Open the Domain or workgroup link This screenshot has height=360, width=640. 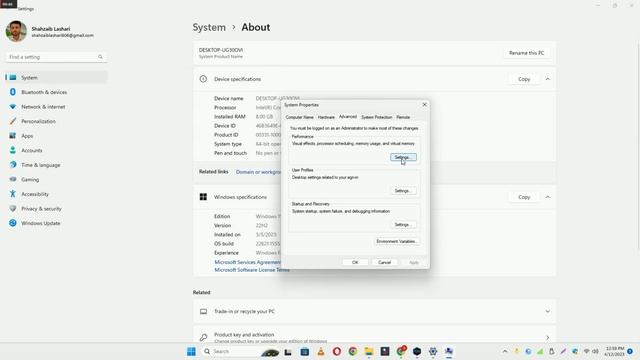tap(258, 172)
